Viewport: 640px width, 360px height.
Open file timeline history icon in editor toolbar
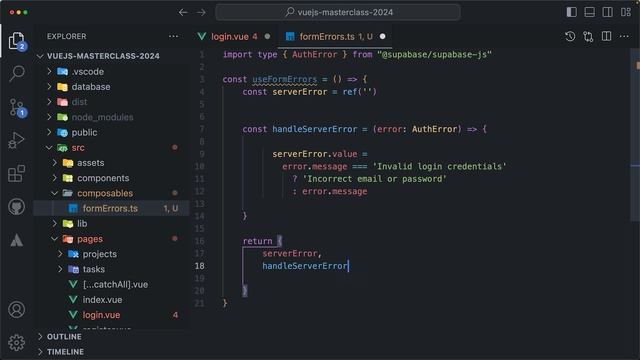(570, 36)
